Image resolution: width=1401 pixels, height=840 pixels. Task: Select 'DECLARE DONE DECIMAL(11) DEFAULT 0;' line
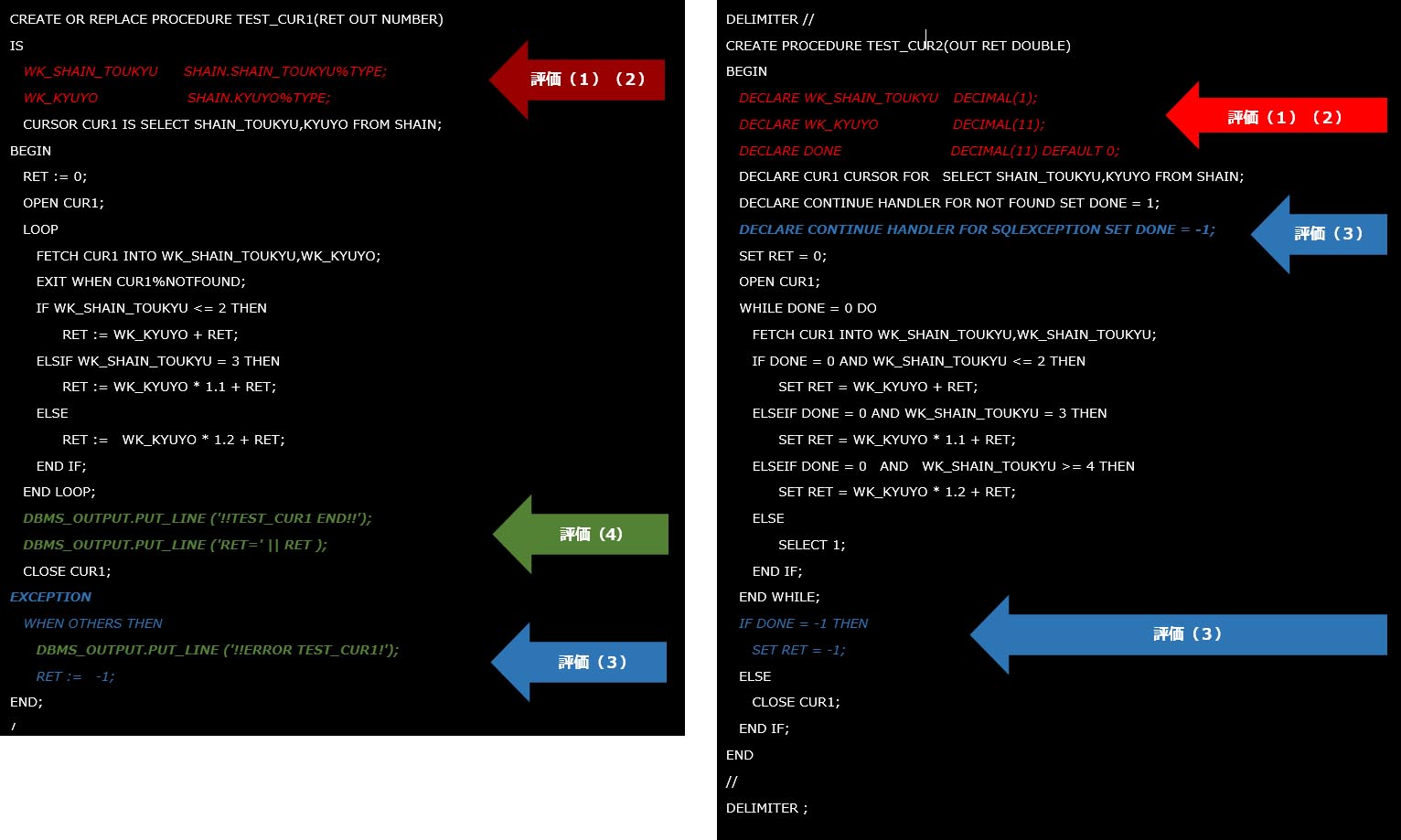coord(929,151)
